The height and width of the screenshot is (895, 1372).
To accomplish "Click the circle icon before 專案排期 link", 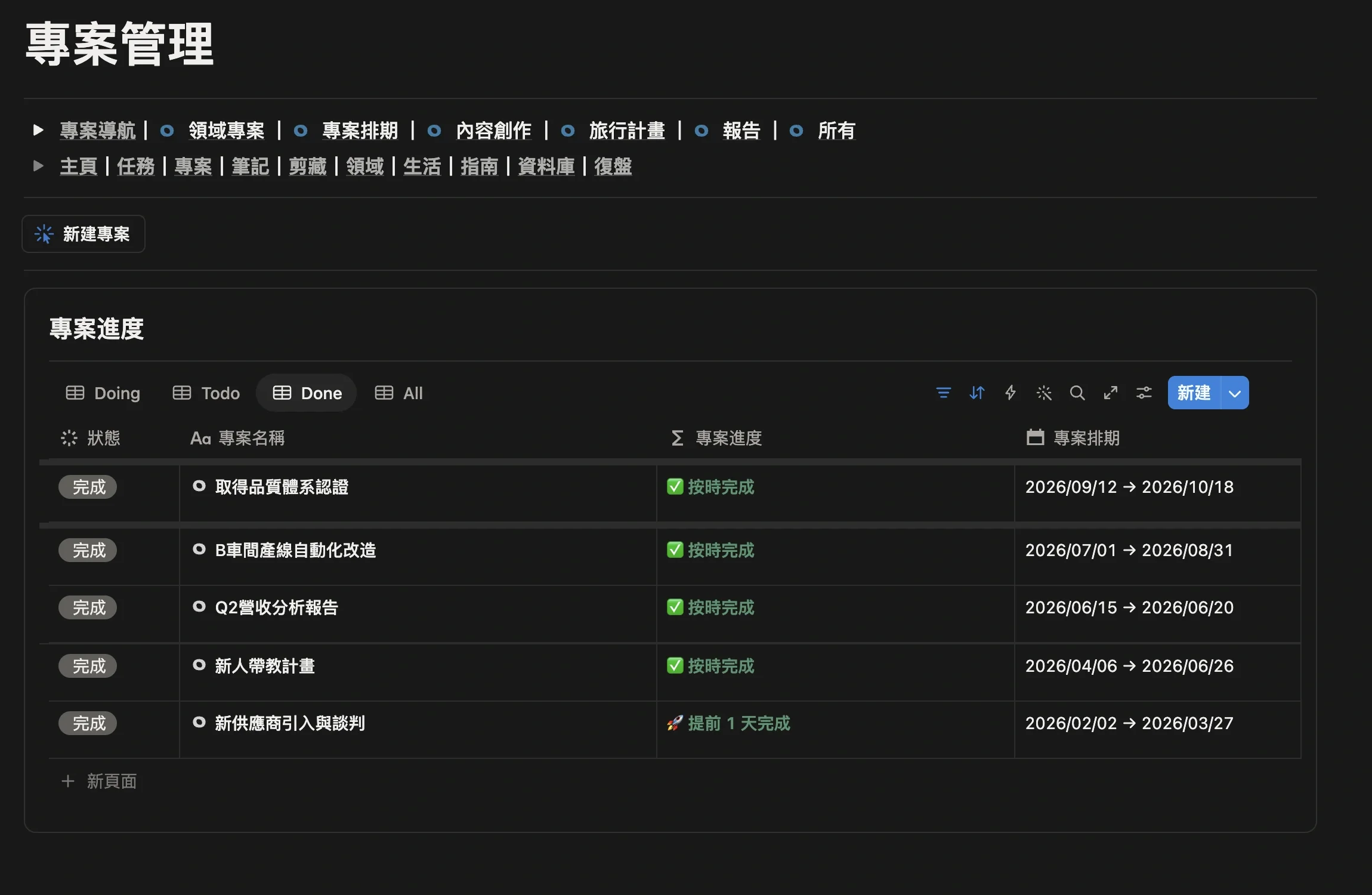I will [301, 130].
